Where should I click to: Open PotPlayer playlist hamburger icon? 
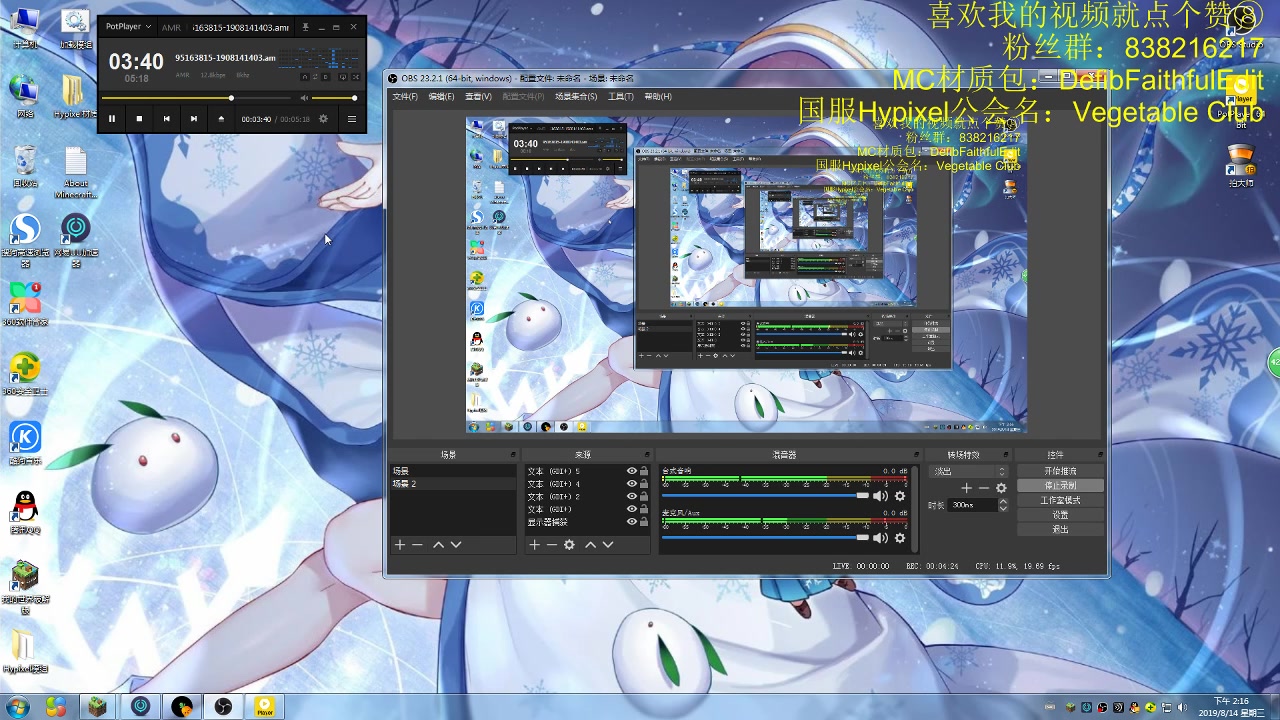(x=351, y=118)
